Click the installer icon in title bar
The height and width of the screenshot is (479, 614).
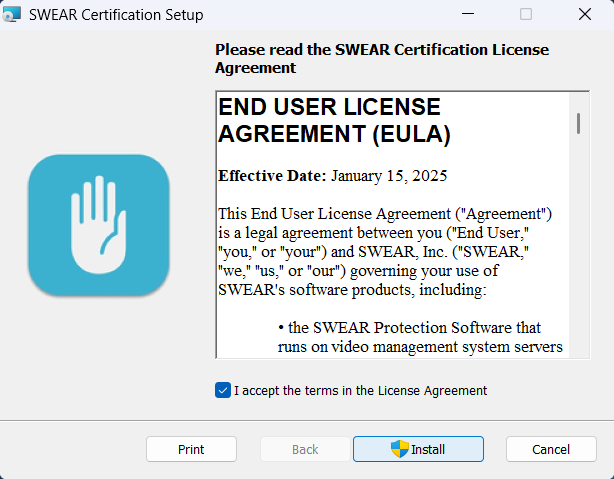(13, 15)
